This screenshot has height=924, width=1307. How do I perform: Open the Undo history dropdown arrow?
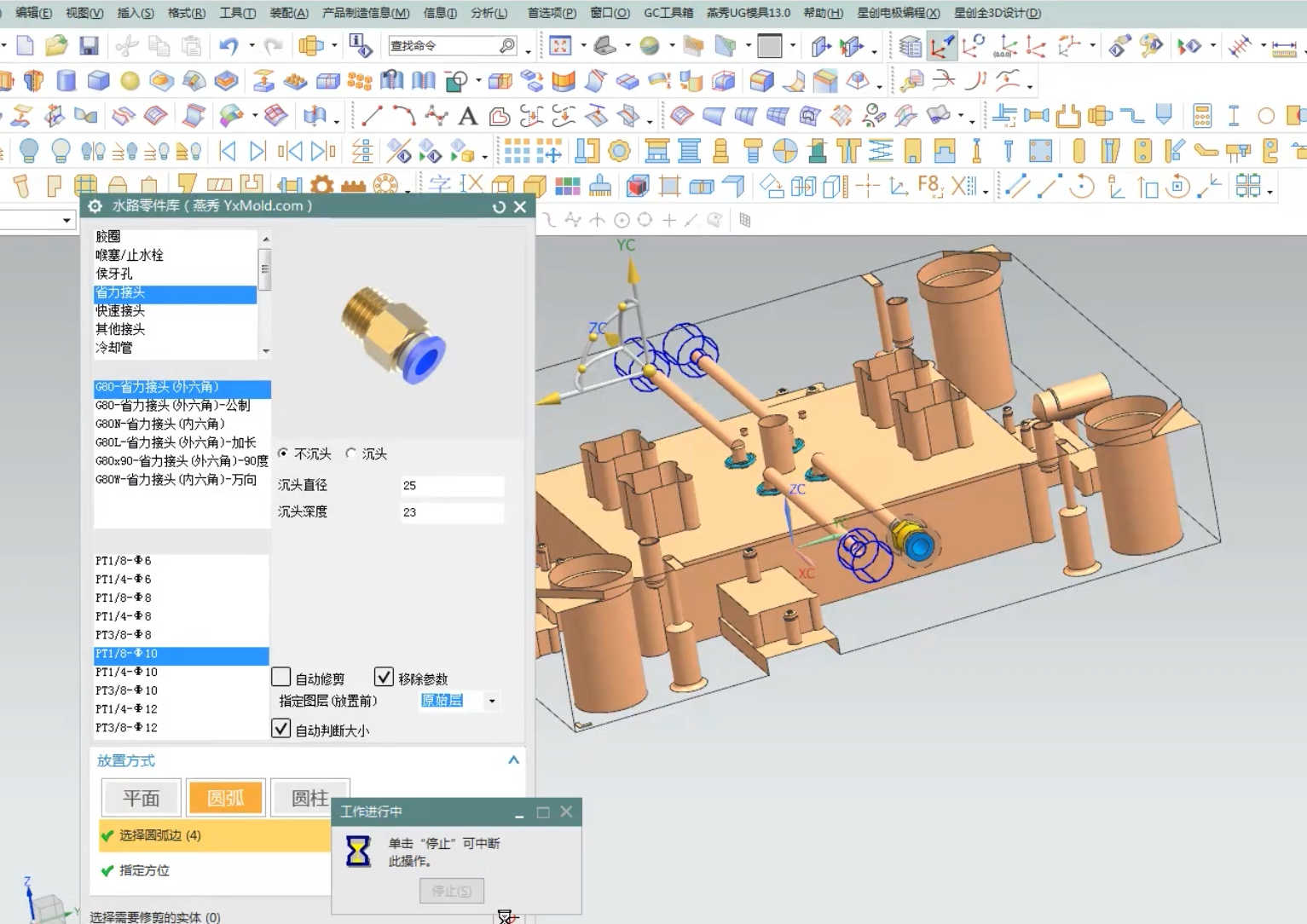click(x=252, y=46)
